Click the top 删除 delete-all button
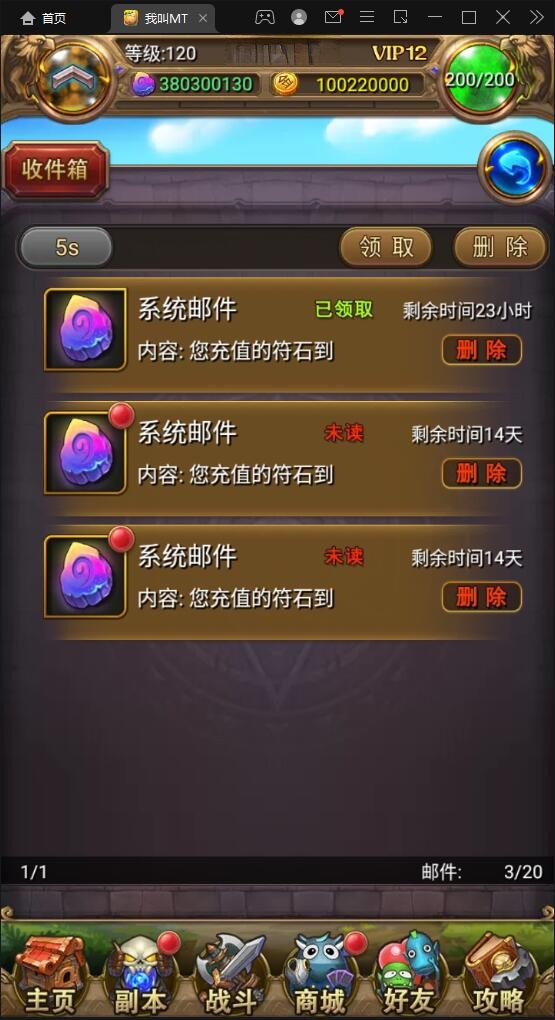Viewport: 555px width, 1020px height. tap(500, 247)
